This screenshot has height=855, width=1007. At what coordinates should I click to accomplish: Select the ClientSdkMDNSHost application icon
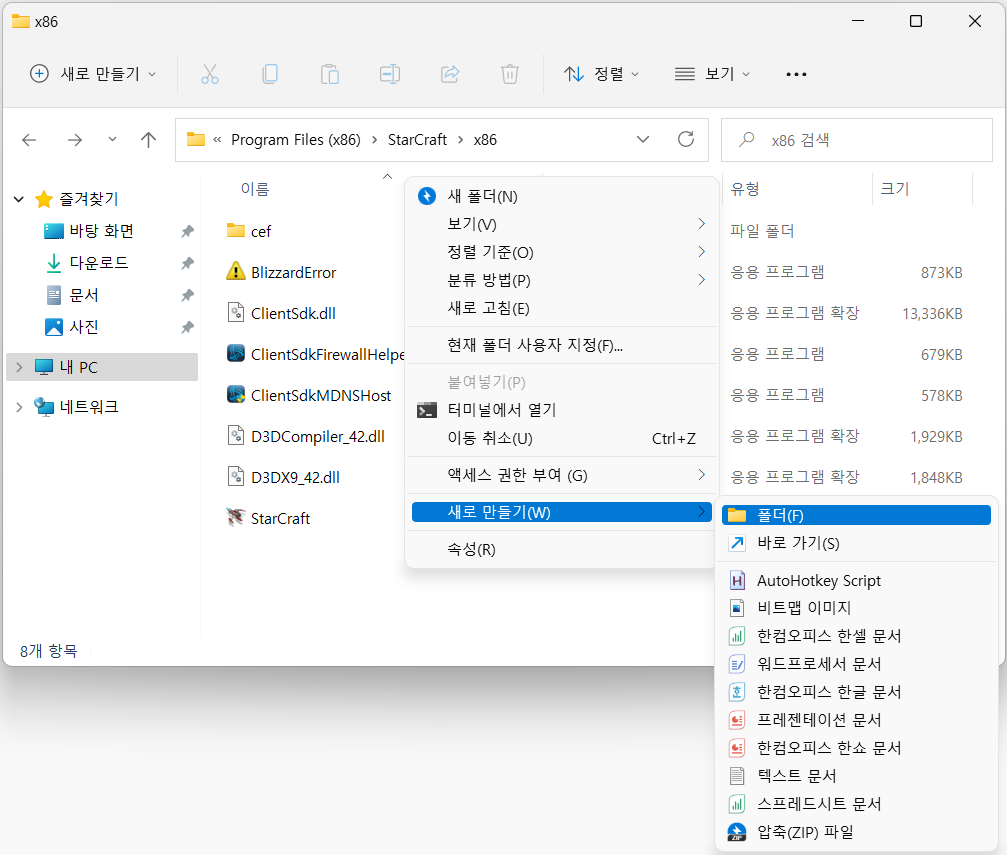[x=236, y=394]
